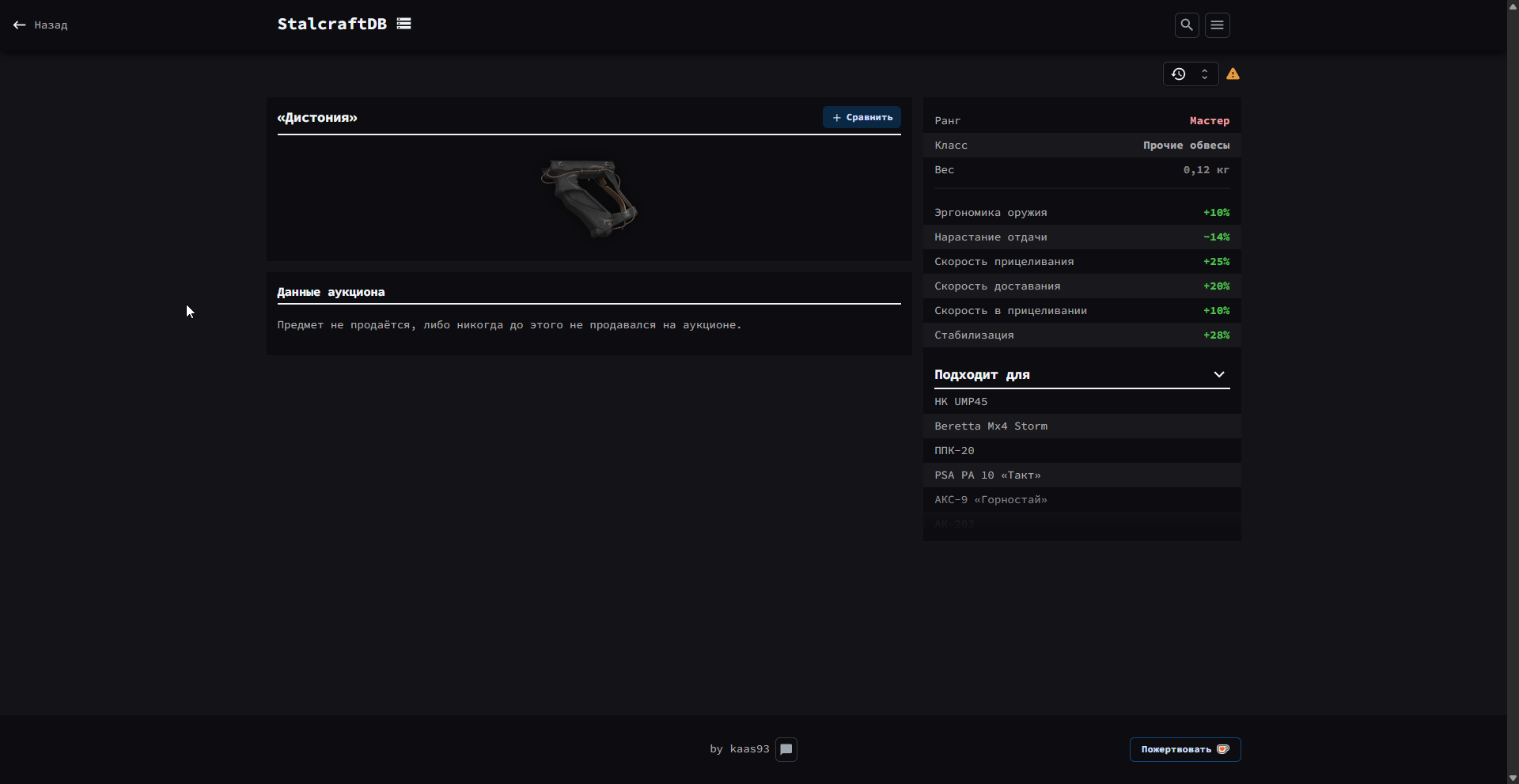Open version selector via up-down chevrons

[1204, 74]
